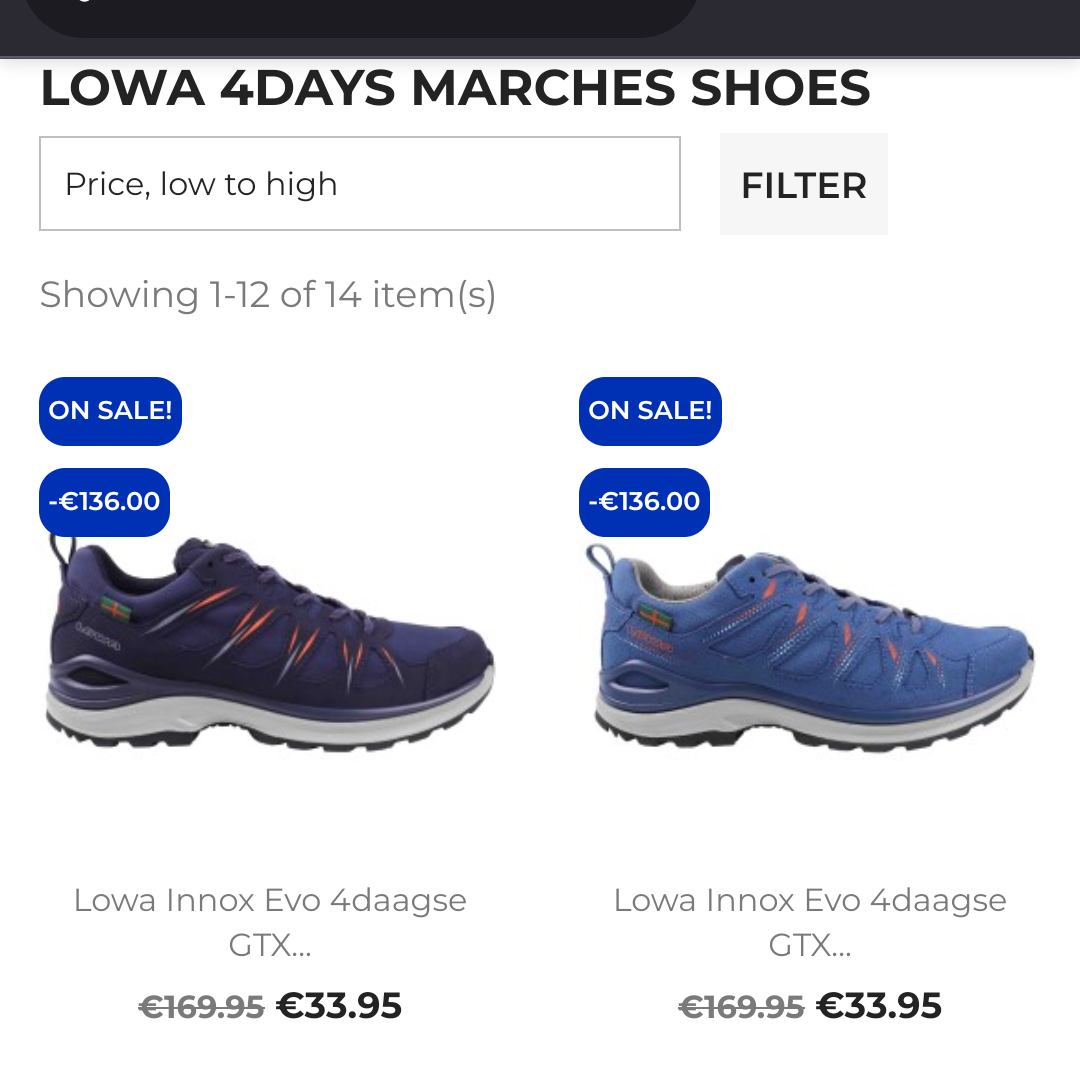
Task: Select the -€136.00 discount badge on the navy shoe
Action: (104, 502)
